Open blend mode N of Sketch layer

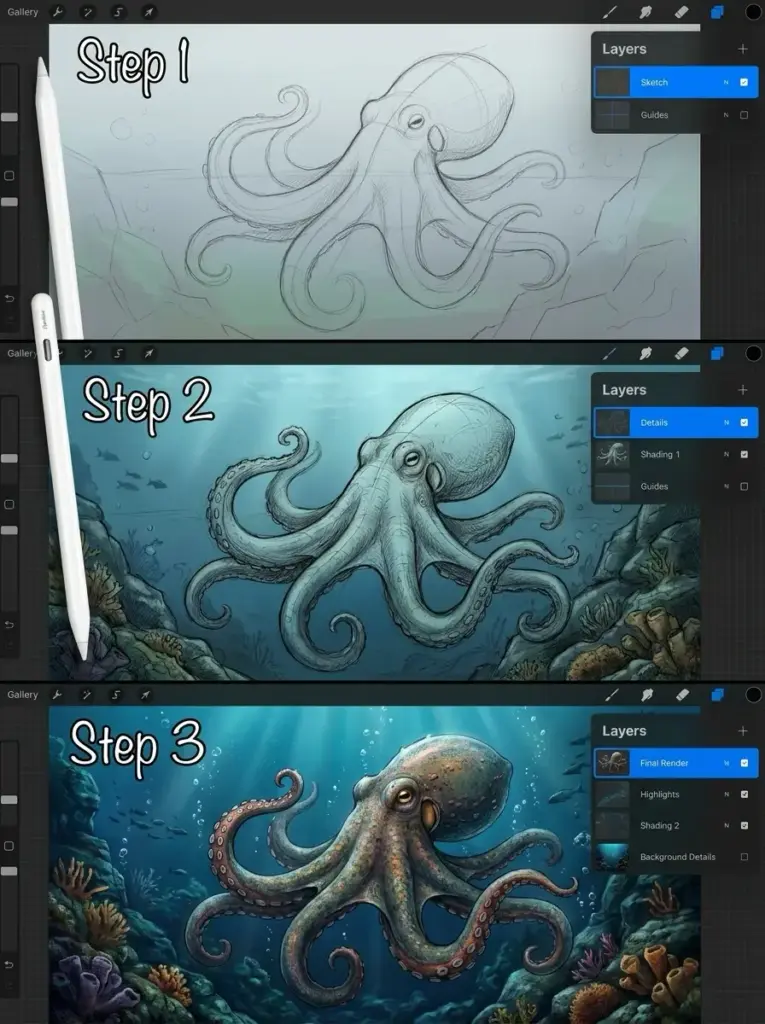[726, 82]
